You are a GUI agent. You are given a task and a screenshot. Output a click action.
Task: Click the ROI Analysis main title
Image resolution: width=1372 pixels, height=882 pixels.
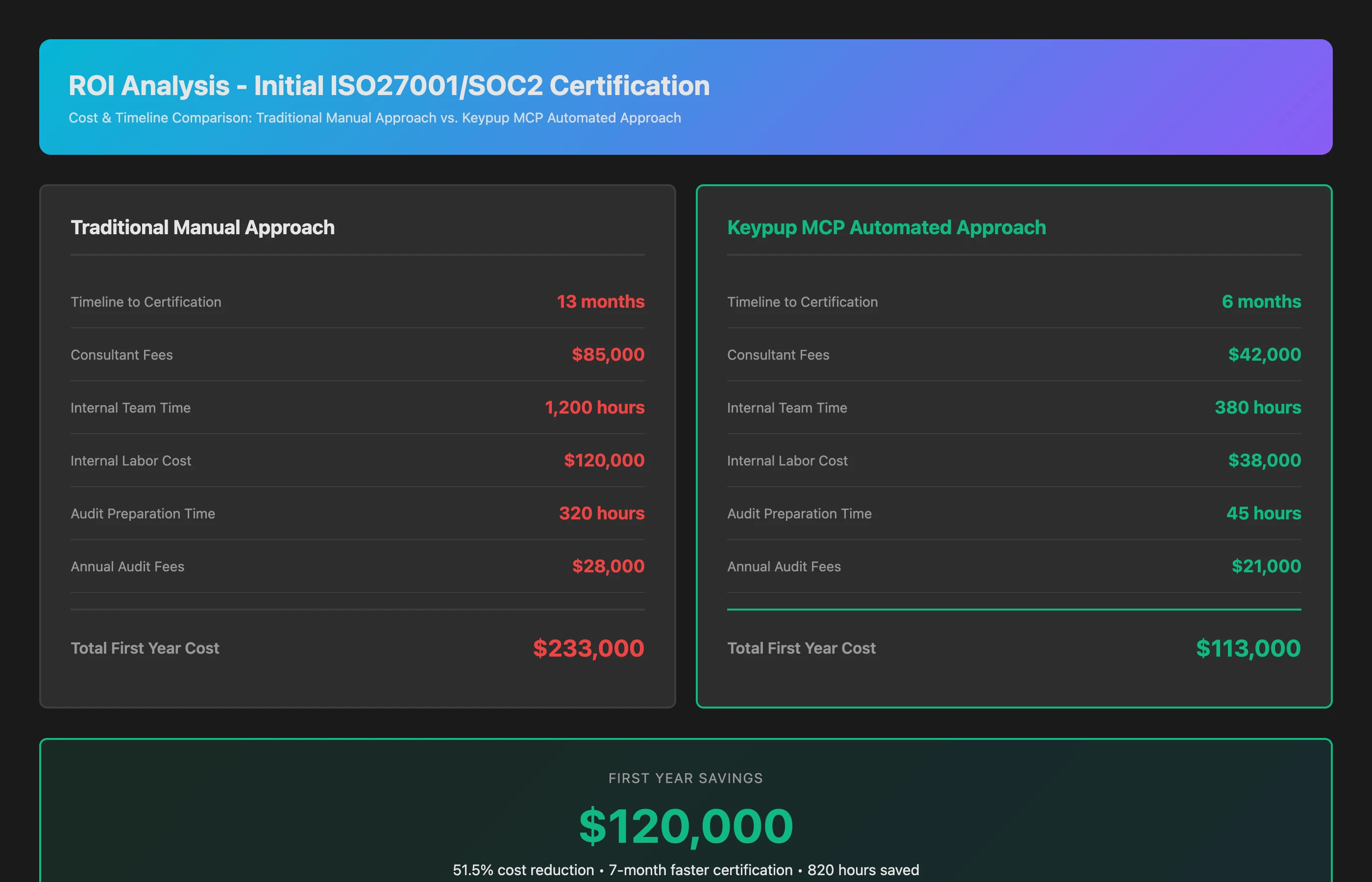389,85
